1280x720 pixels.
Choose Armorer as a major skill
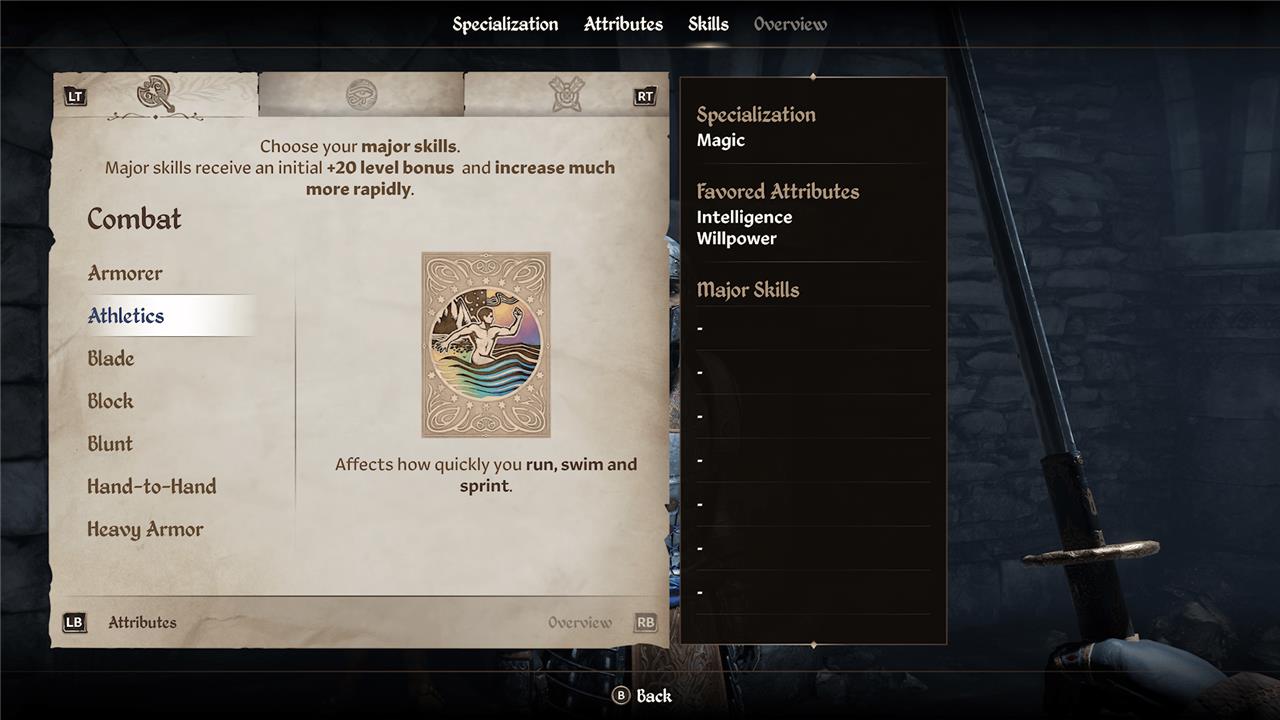(x=125, y=273)
